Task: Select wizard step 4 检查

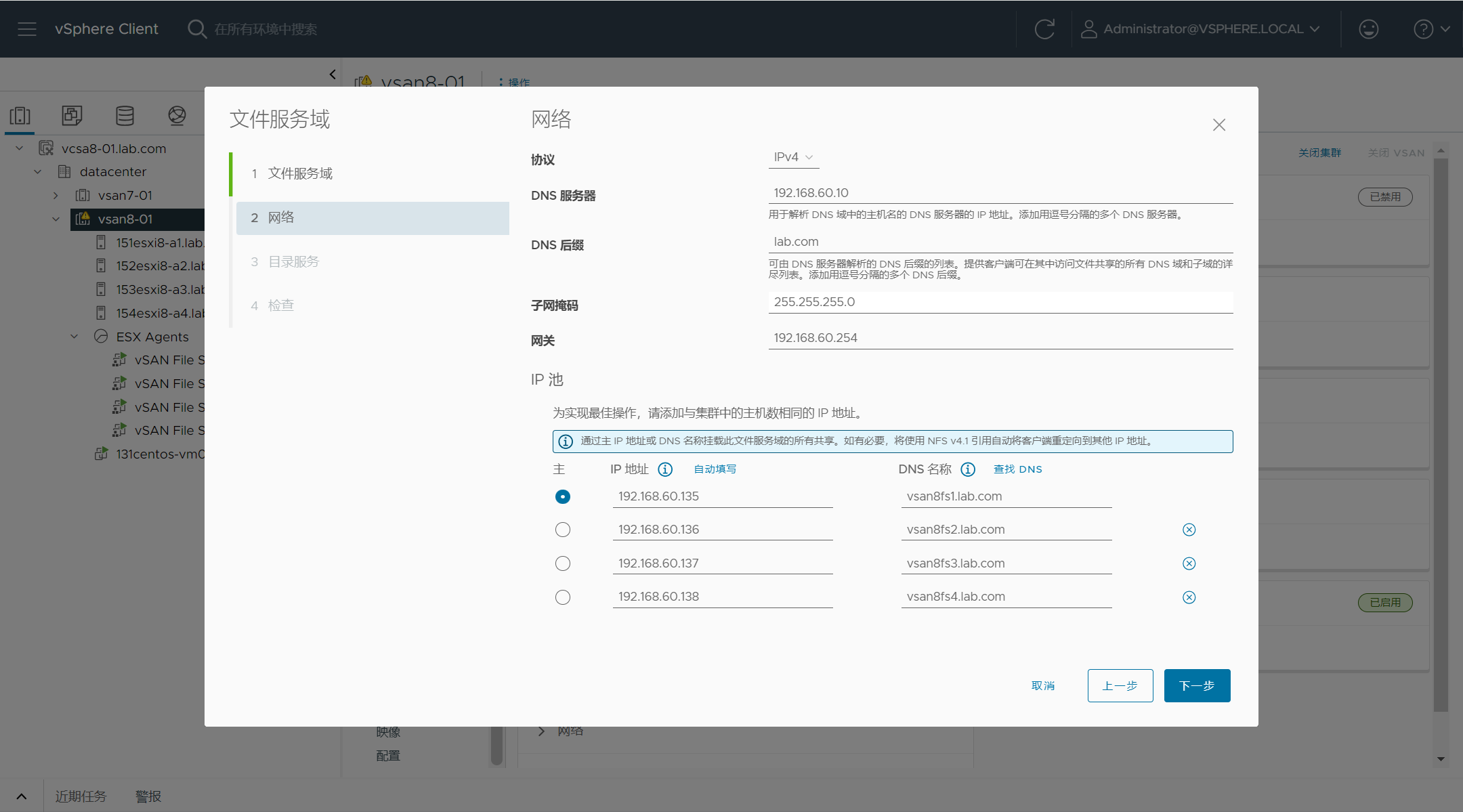Action: click(x=373, y=306)
